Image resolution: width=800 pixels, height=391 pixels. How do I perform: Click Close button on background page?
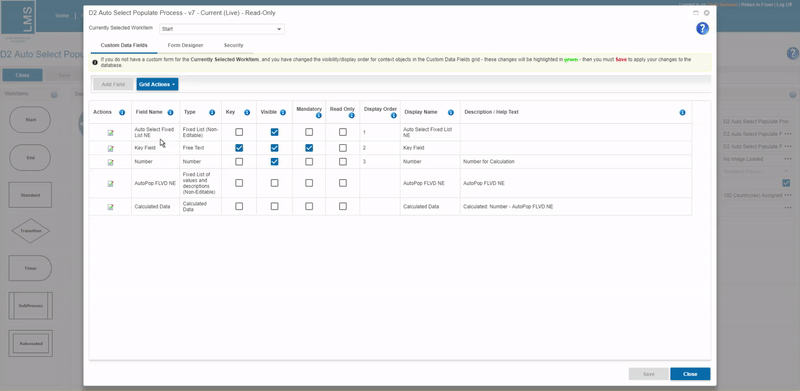(22, 75)
